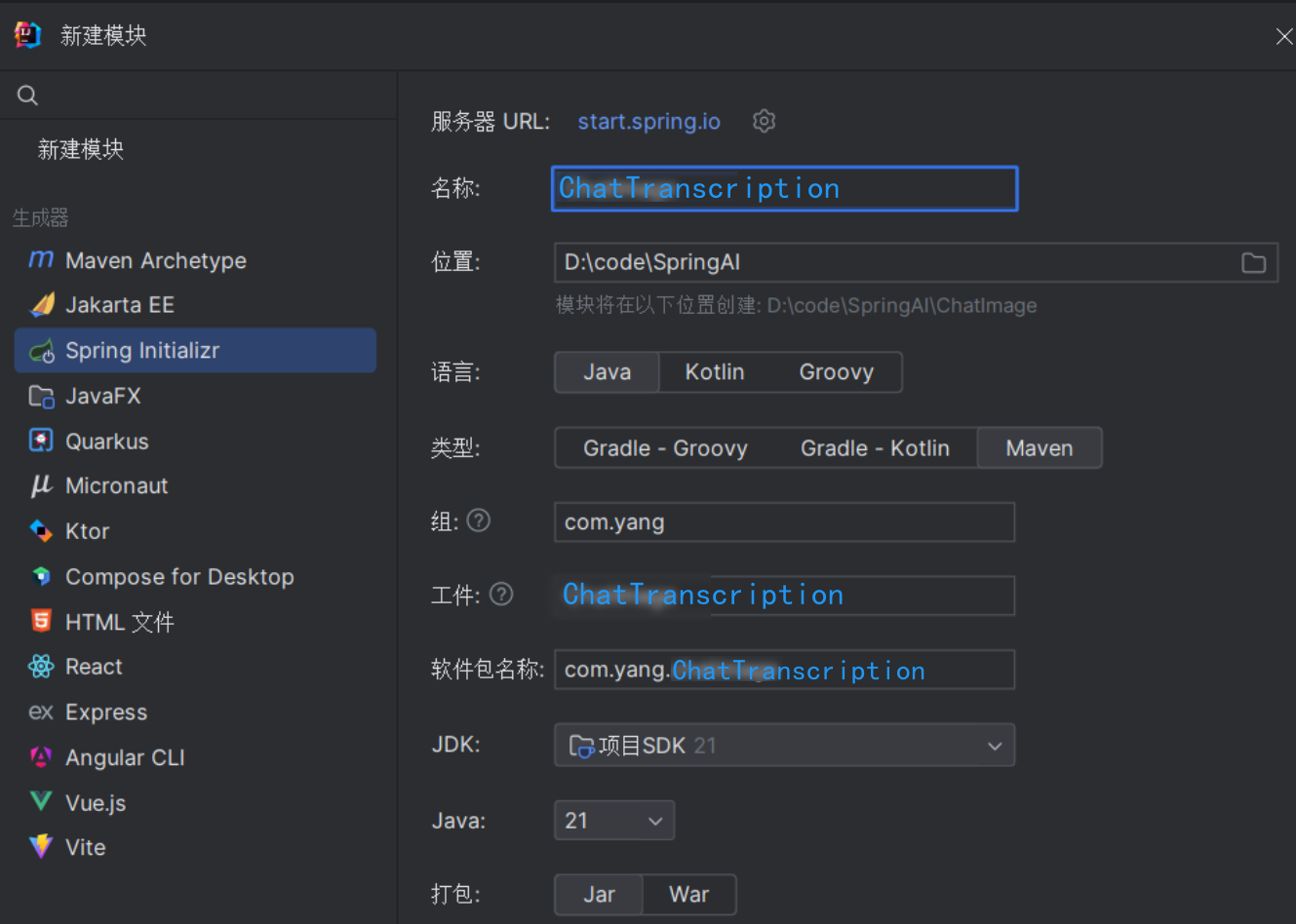Viewport: 1296px width, 924px height.
Task: Click the 组 com.yang field
Action: pyautogui.click(x=784, y=521)
